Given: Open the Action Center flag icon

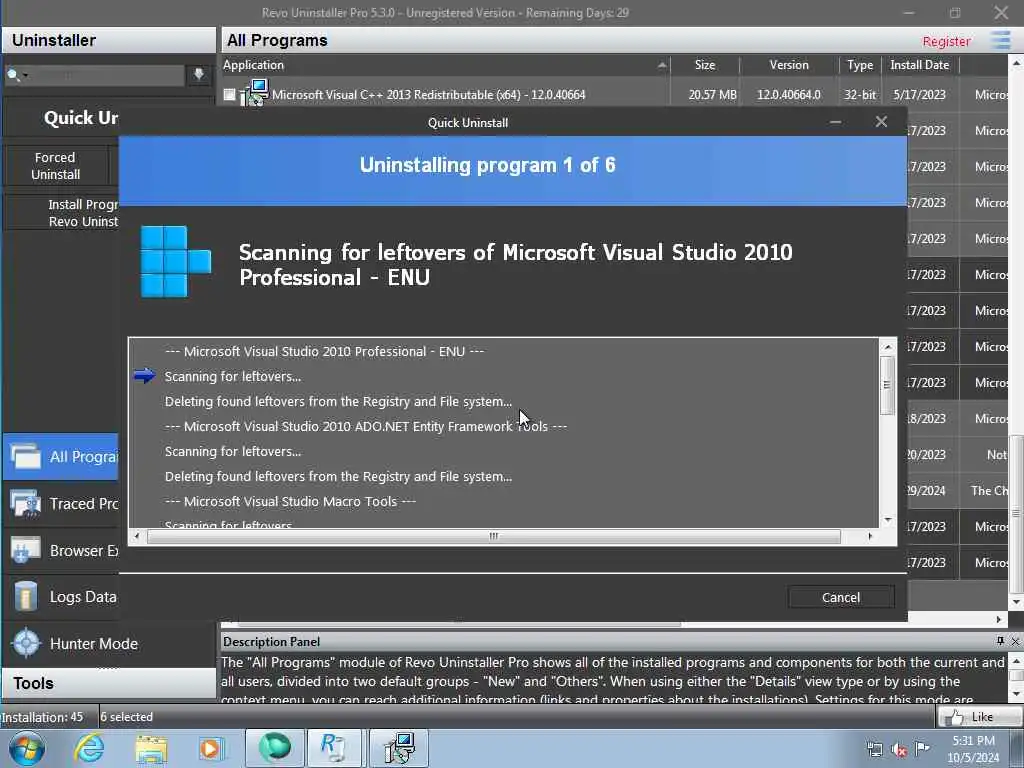Looking at the screenshot, I should click(922, 749).
